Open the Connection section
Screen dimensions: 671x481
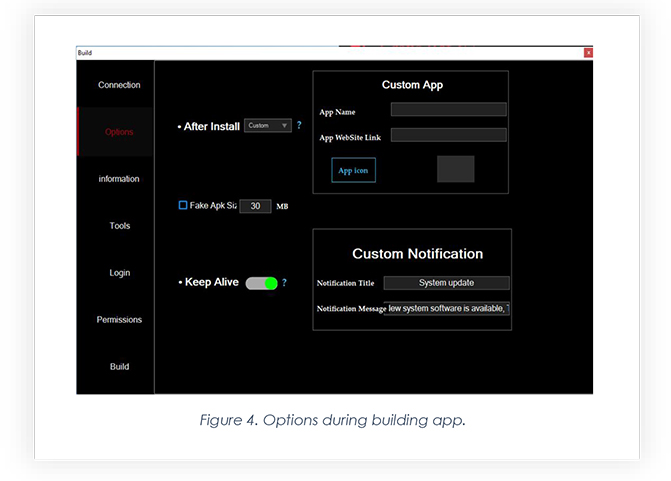point(119,85)
